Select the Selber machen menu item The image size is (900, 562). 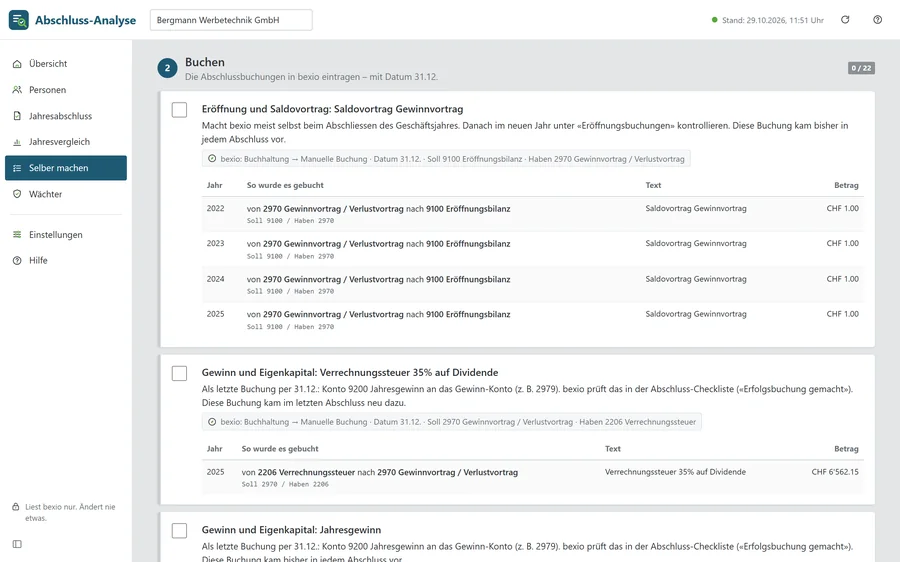(66, 168)
